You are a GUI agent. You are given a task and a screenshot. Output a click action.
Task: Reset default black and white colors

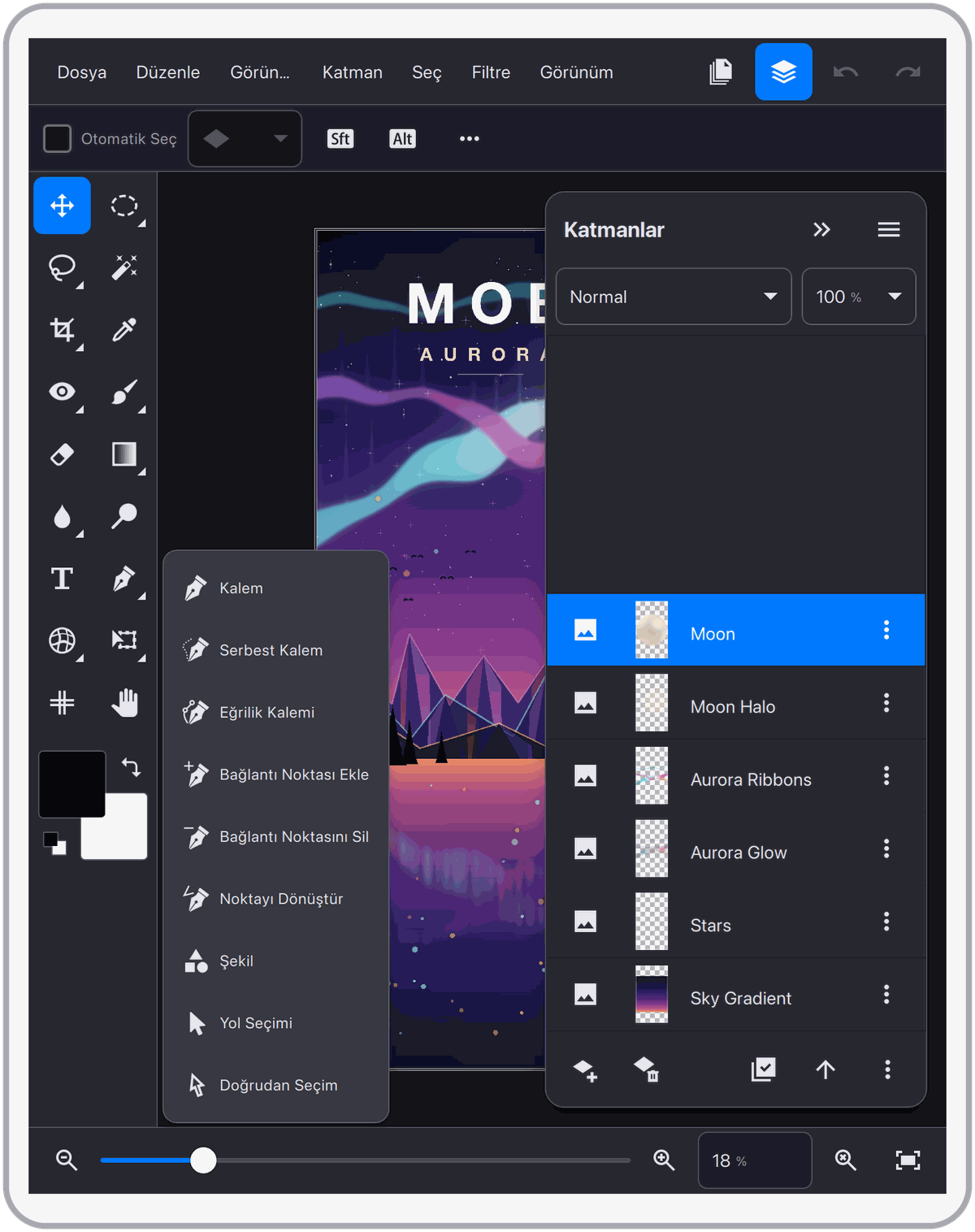[x=55, y=844]
